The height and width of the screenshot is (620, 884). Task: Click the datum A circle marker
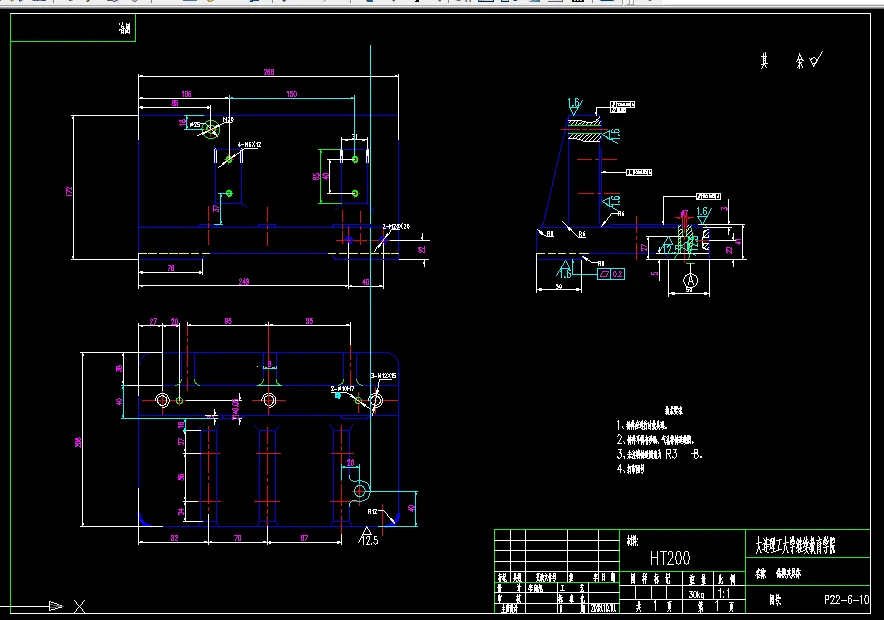(x=691, y=280)
